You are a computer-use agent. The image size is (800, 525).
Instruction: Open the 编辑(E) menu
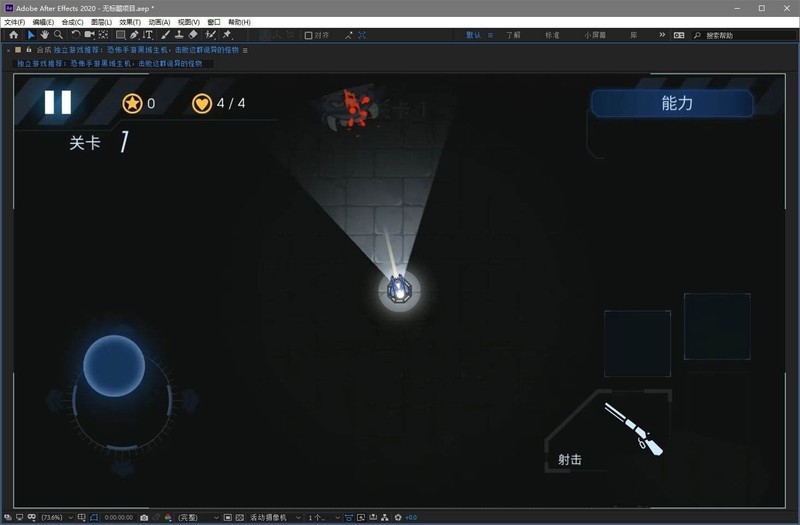click(43, 22)
